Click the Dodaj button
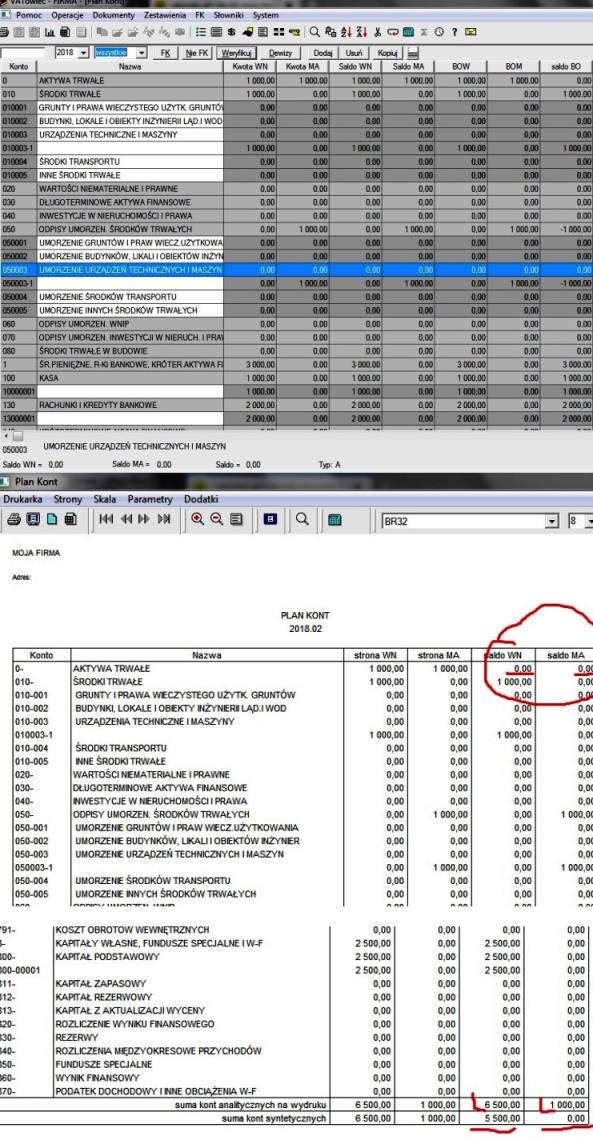Image resolution: width=593 pixels, height=1140 pixels. (323, 53)
